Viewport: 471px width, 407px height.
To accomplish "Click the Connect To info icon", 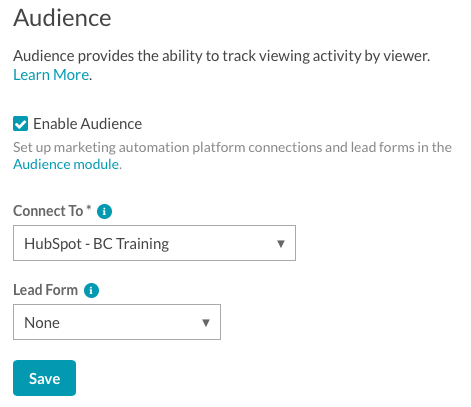I will coord(104,211).
